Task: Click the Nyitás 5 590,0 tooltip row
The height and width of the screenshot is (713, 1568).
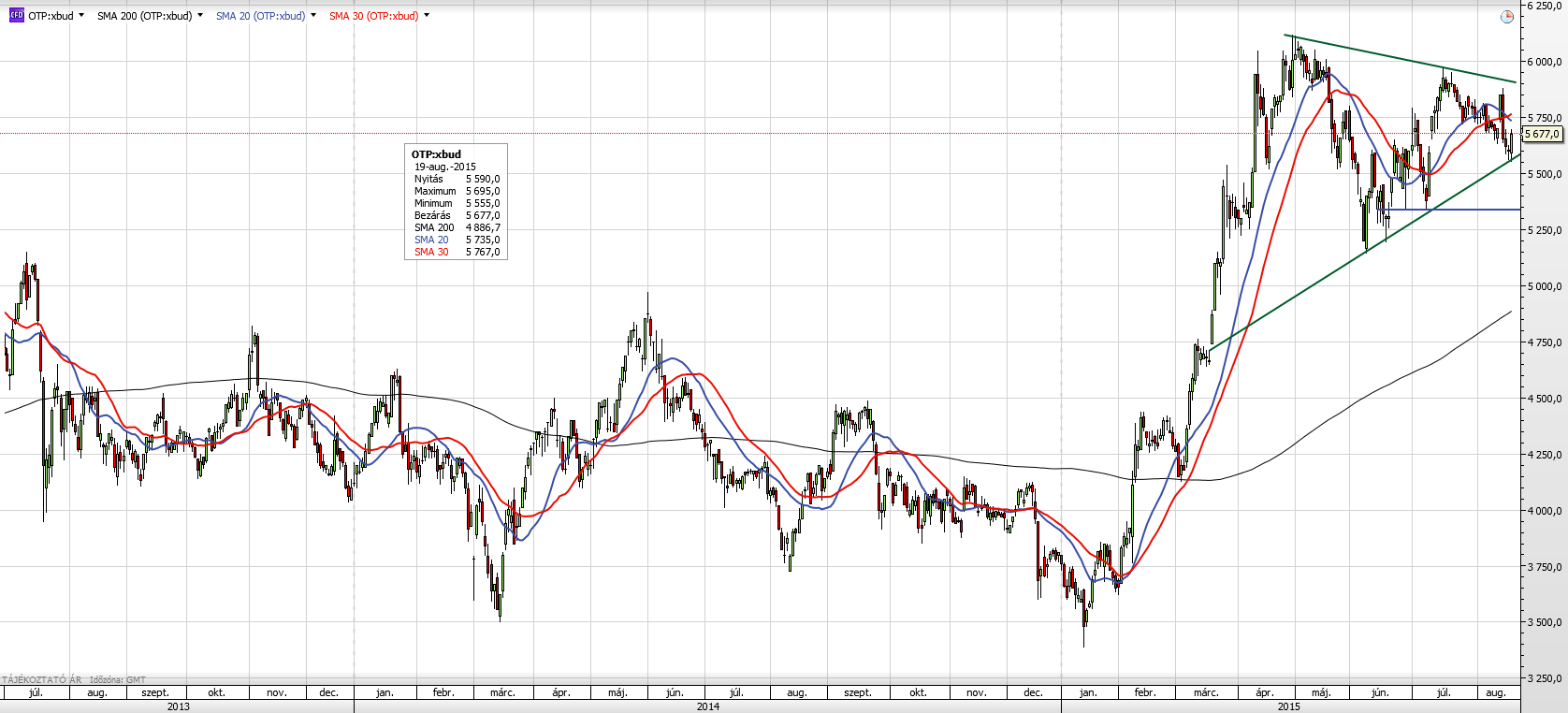Action: [457, 179]
